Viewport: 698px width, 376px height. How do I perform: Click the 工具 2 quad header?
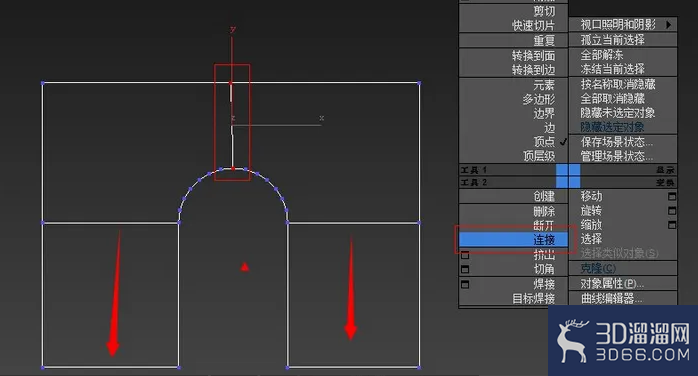point(474,182)
